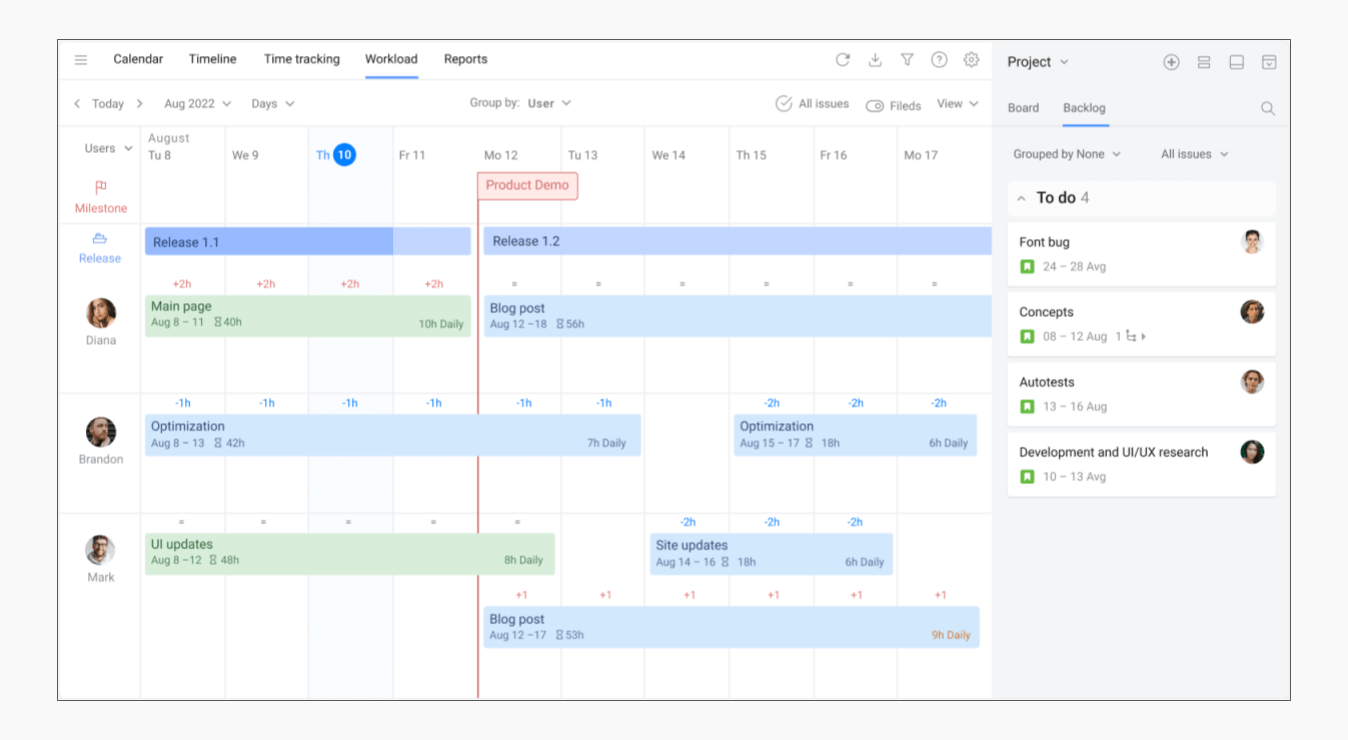Toggle the All issues checkmark option
The image size is (1348, 740).
click(x=812, y=104)
